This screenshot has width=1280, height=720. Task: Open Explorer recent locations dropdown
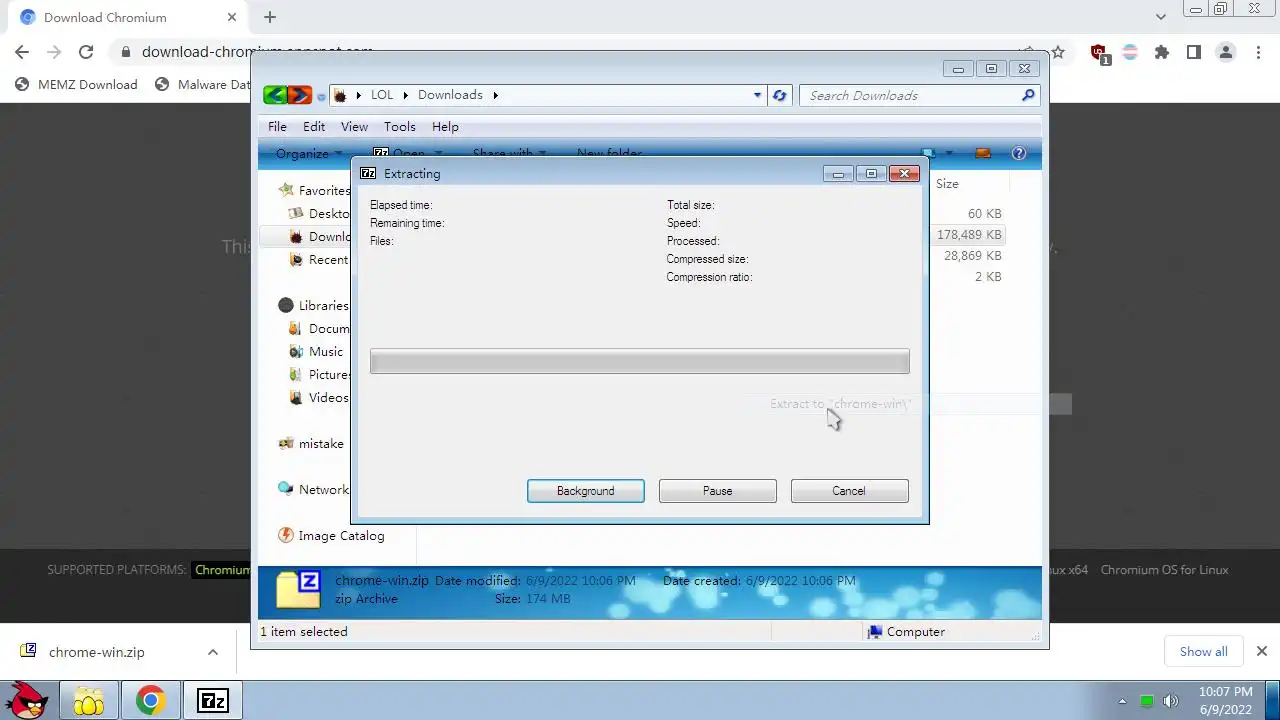point(321,97)
